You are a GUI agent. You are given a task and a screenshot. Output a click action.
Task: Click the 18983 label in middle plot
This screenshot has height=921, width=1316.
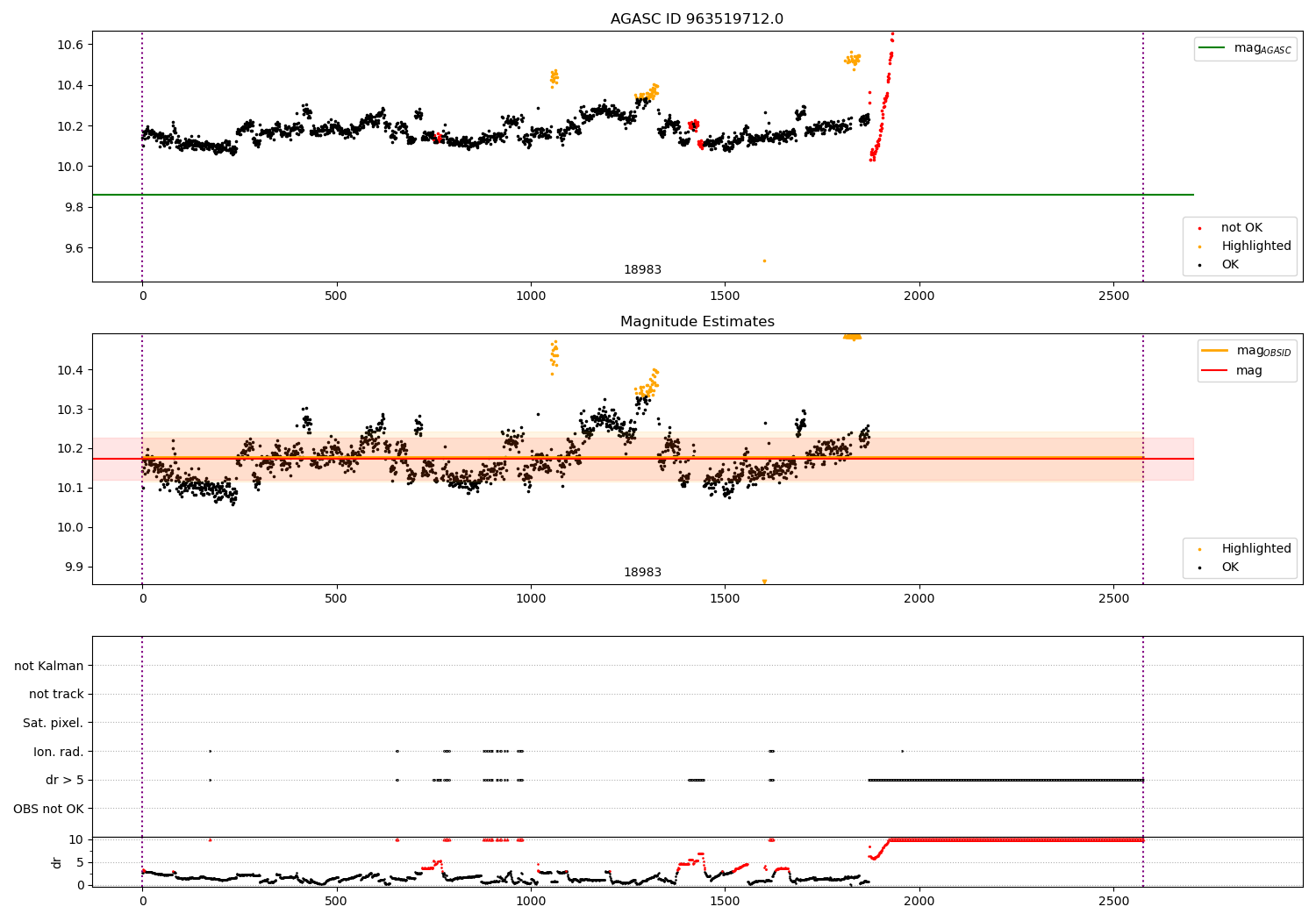642,573
